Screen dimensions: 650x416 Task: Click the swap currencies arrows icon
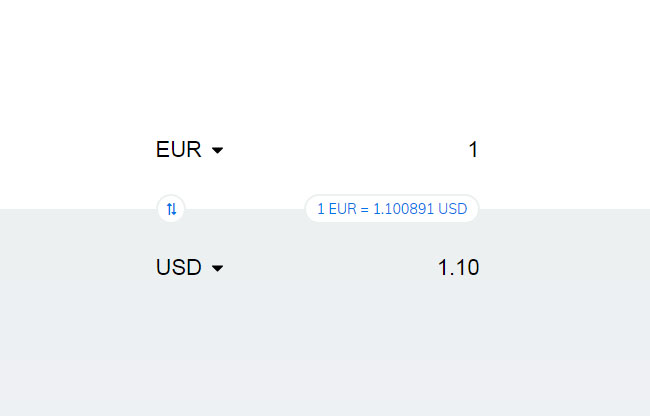[171, 209]
